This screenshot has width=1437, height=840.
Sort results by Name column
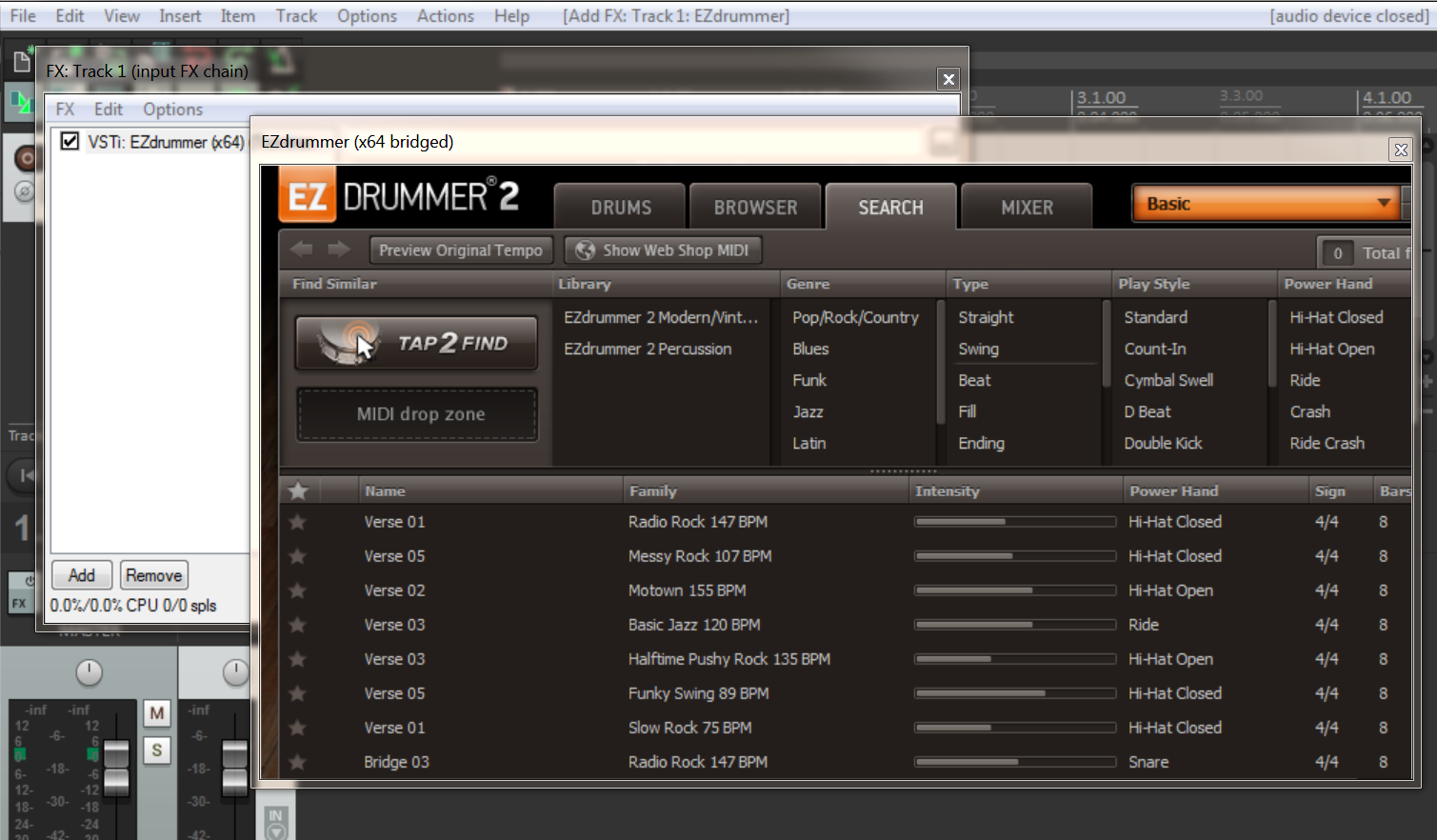coord(489,490)
